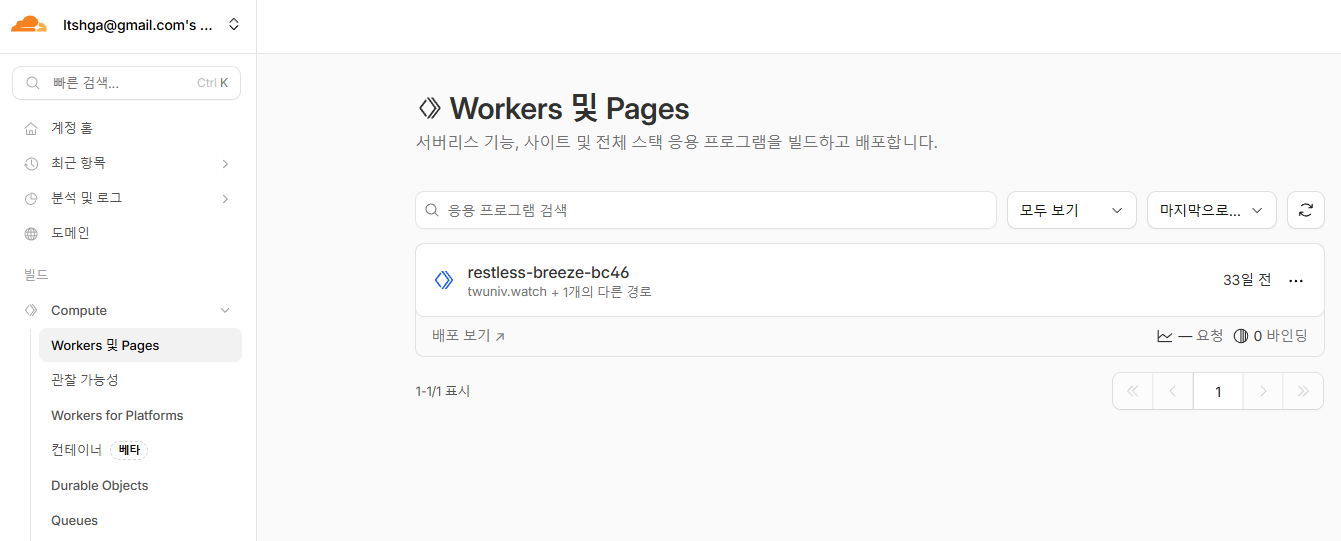
Task: Click the 배포 보기 link
Action: point(461,336)
